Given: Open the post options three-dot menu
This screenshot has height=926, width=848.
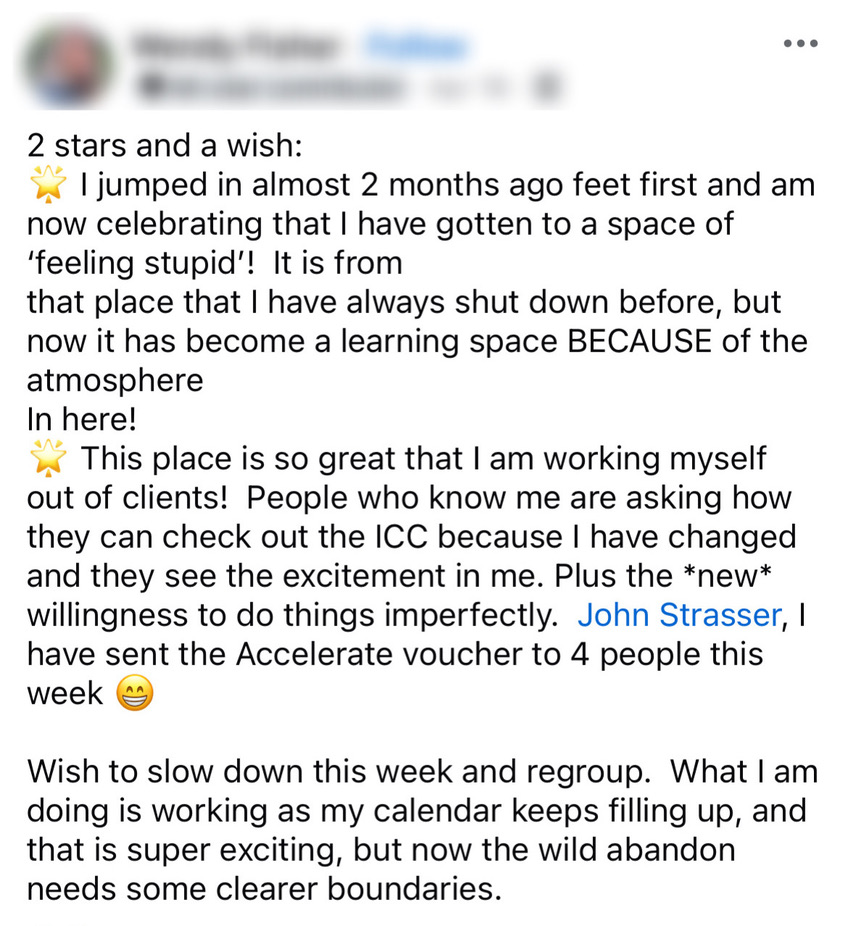Looking at the screenshot, I should 800,44.
